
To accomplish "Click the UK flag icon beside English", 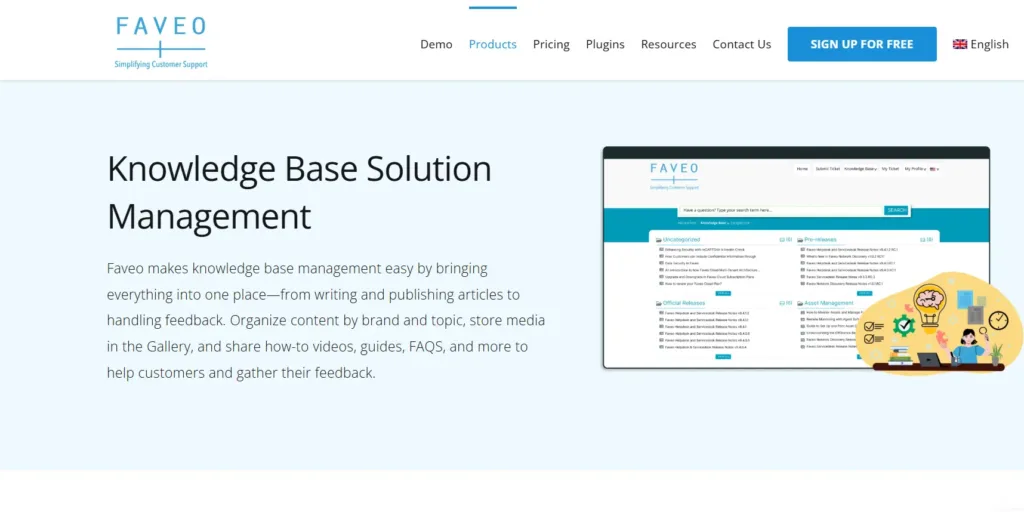I will coord(959,44).
